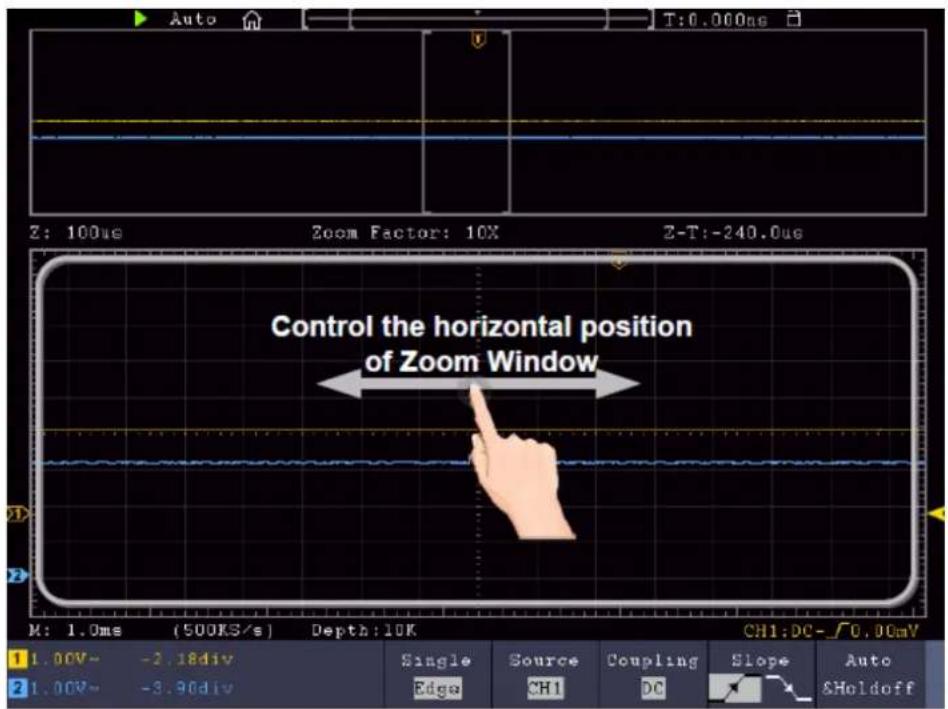Viewport: 948px width, 709px height.
Task: Click the T:0.000ns time readout
Action: pyautogui.click(x=716, y=20)
